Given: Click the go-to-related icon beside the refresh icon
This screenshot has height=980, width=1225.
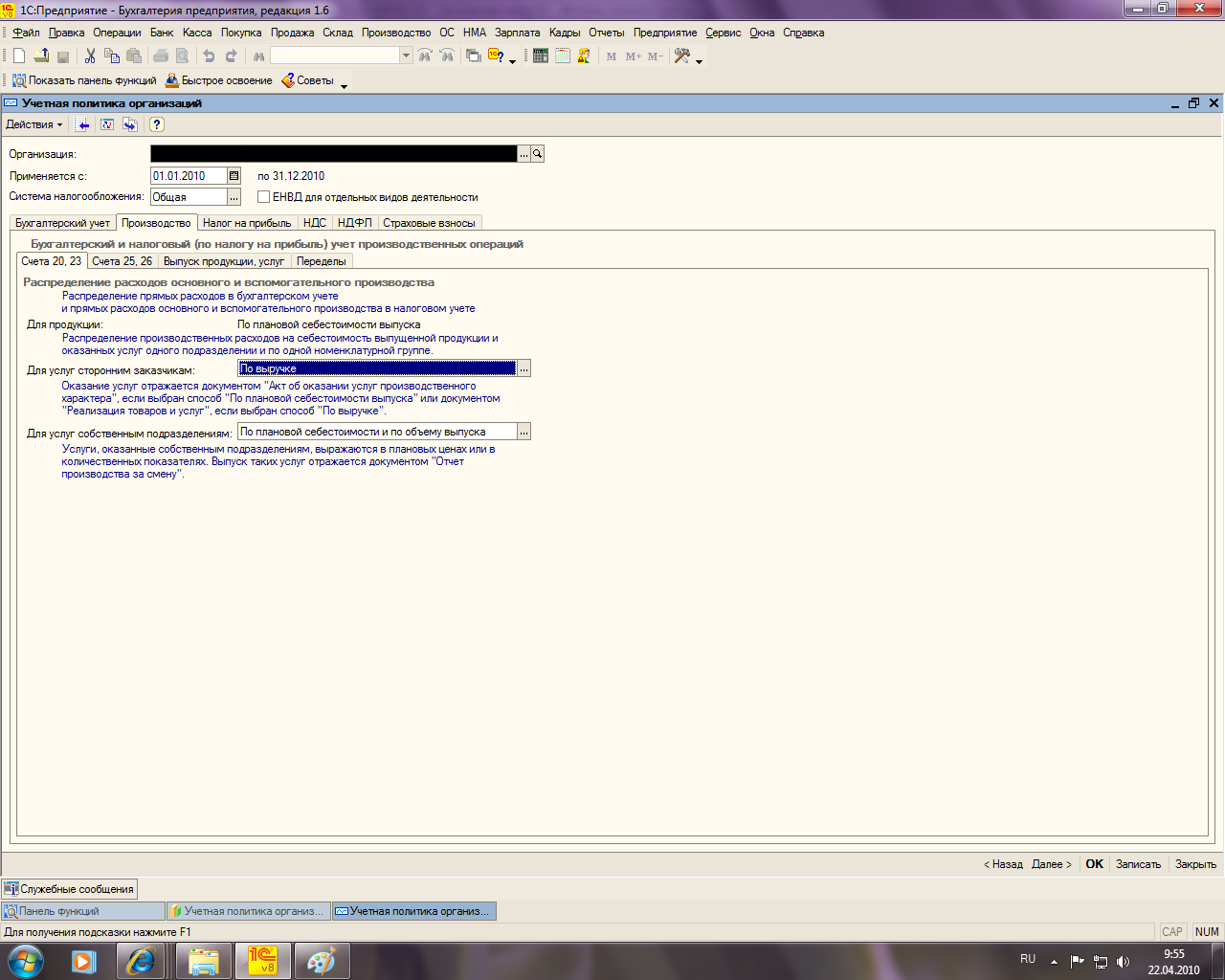Looking at the screenshot, I should click(130, 124).
